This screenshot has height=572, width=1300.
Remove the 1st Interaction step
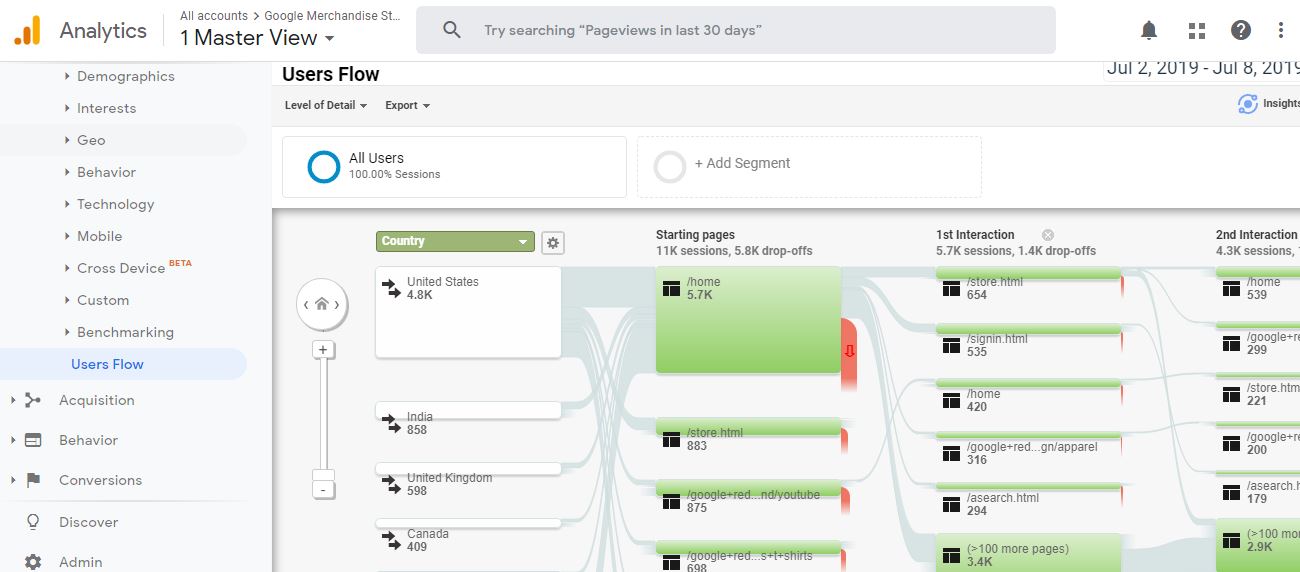[x=1048, y=235]
